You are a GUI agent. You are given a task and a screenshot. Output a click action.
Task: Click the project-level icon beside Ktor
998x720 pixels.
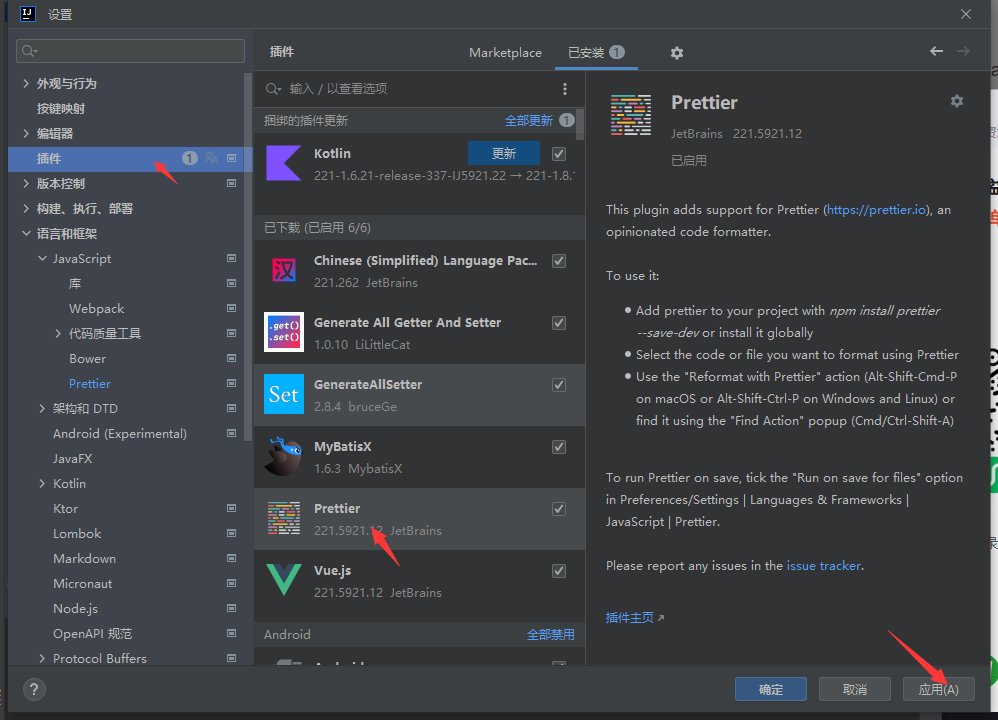pyautogui.click(x=232, y=509)
